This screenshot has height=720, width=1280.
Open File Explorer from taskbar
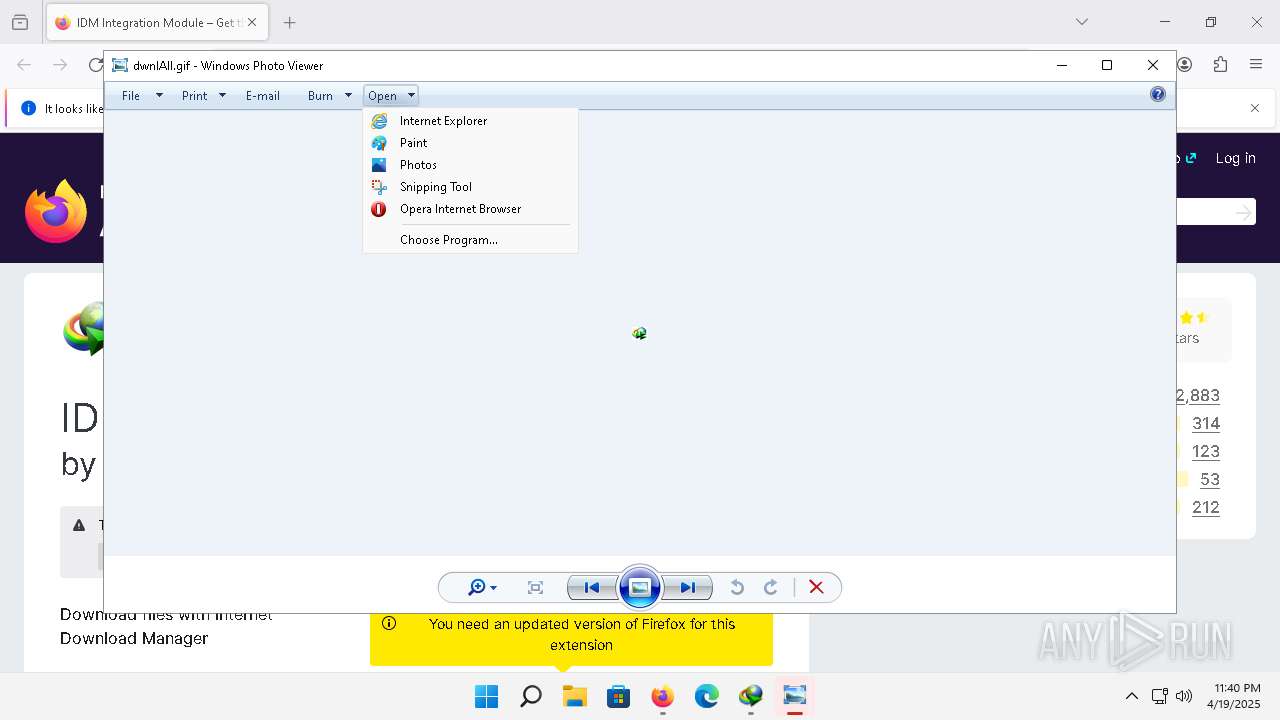(x=574, y=696)
